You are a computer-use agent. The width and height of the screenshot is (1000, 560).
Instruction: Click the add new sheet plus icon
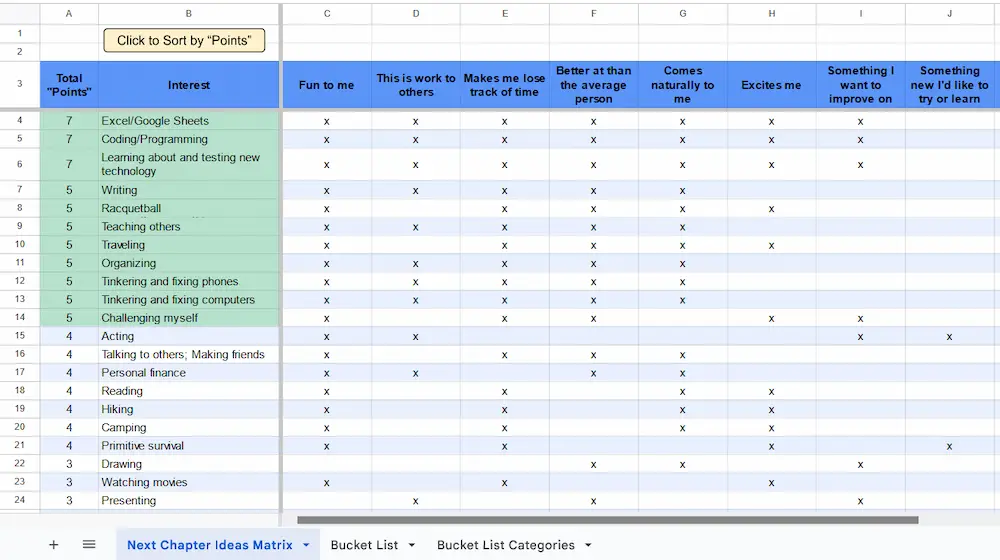54,545
